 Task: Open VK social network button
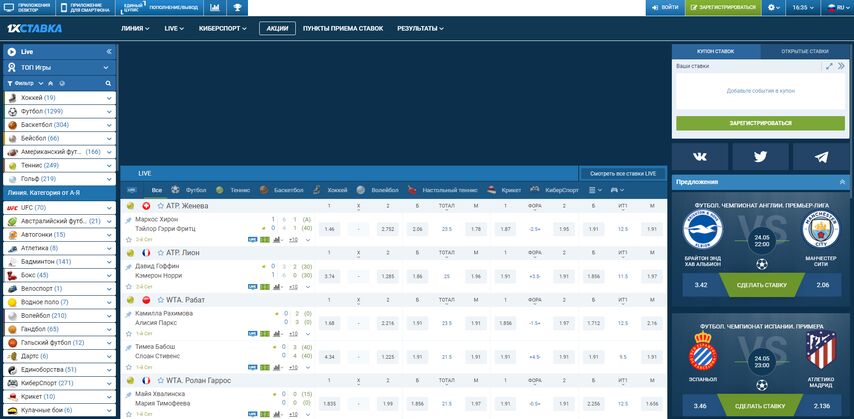(700, 157)
